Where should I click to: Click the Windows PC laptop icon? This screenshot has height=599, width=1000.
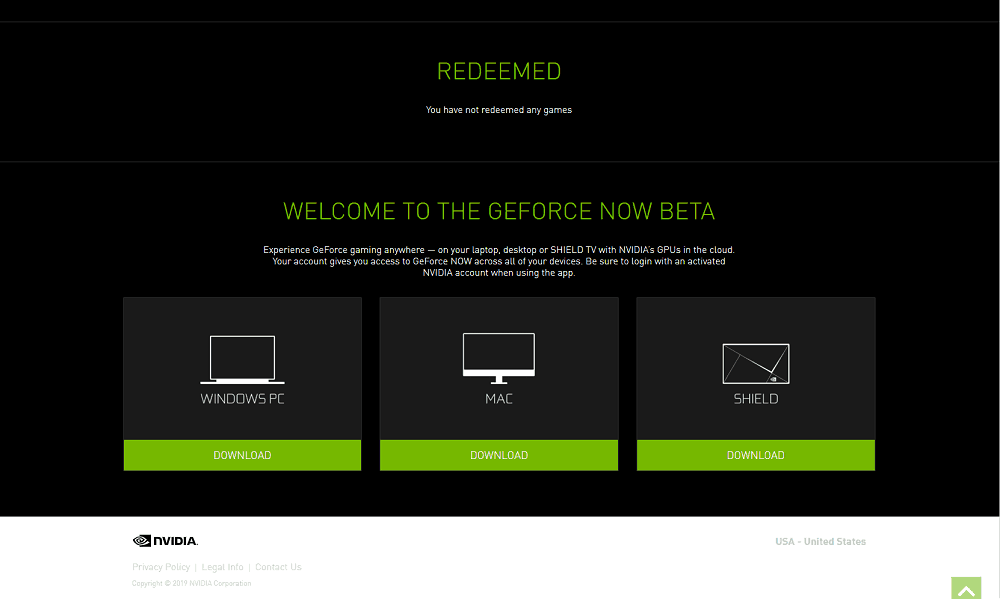(242, 360)
